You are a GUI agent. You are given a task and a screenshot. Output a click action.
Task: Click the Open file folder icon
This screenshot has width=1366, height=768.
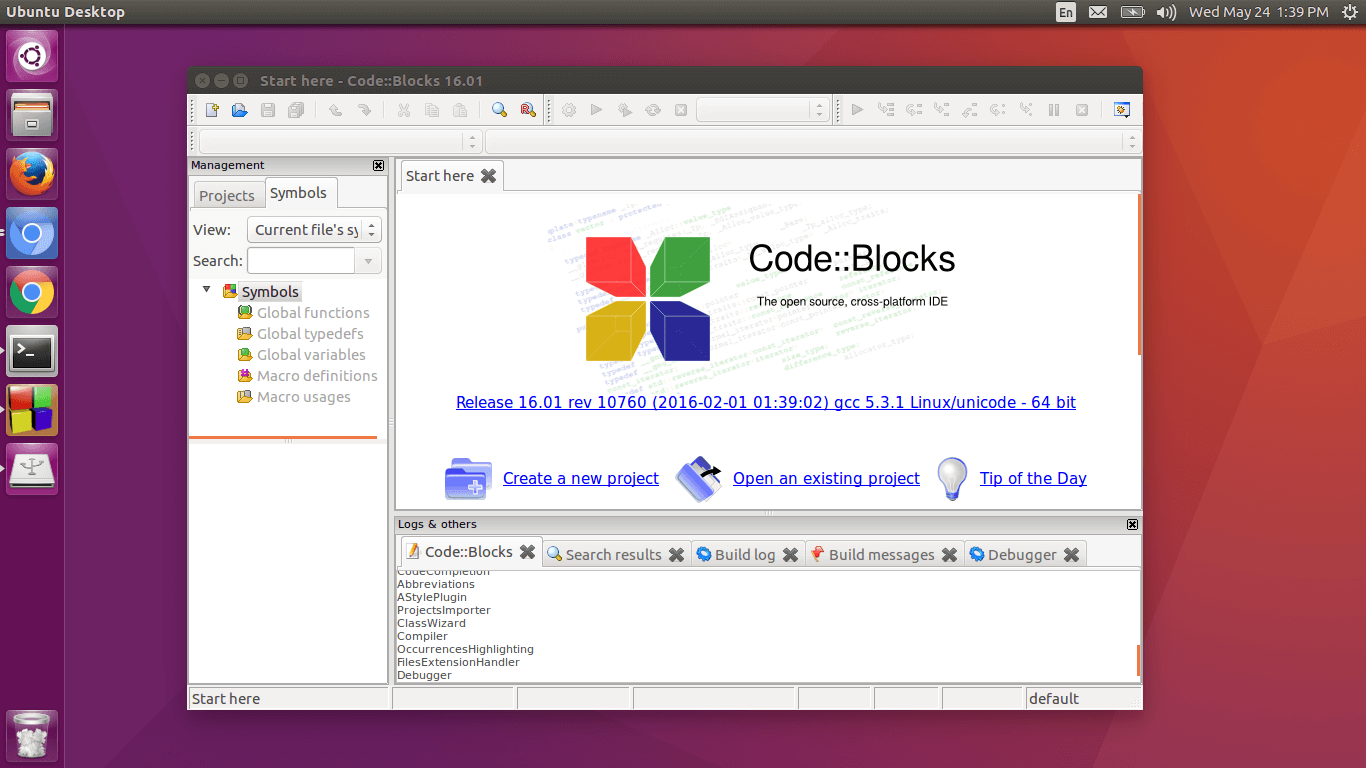(x=240, y=110)
